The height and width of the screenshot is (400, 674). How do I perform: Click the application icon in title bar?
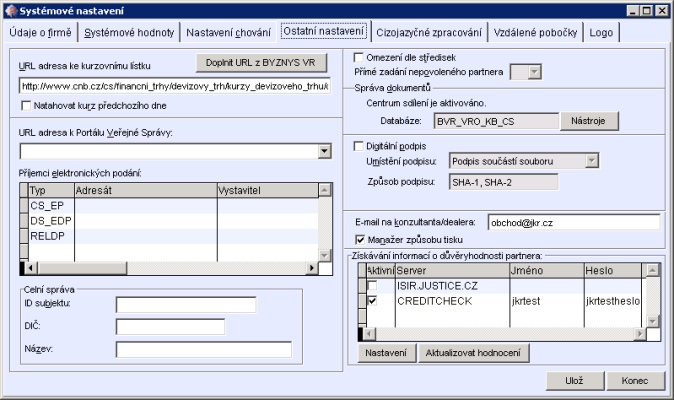click(x=11, y=10)
